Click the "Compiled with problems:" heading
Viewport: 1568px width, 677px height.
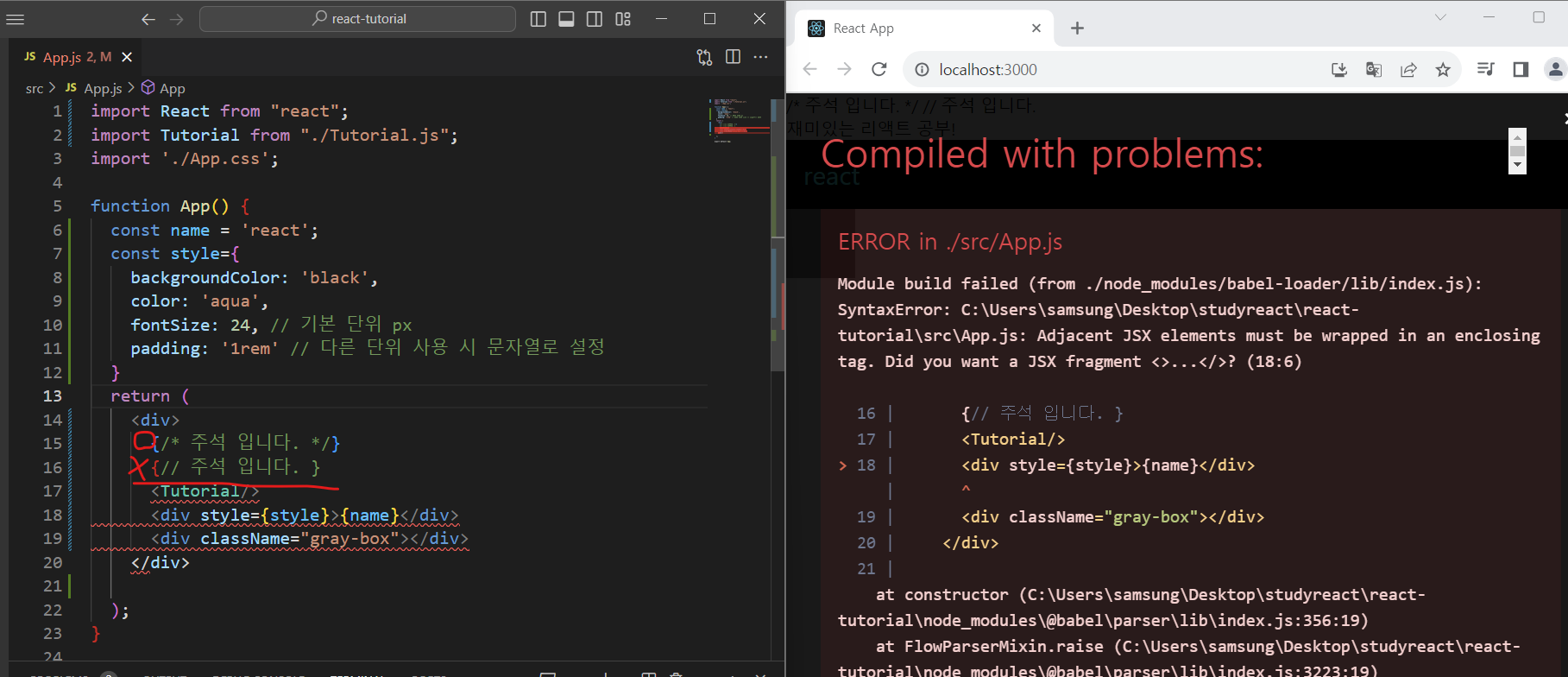pyautogui.click(x=1042, y=155)
